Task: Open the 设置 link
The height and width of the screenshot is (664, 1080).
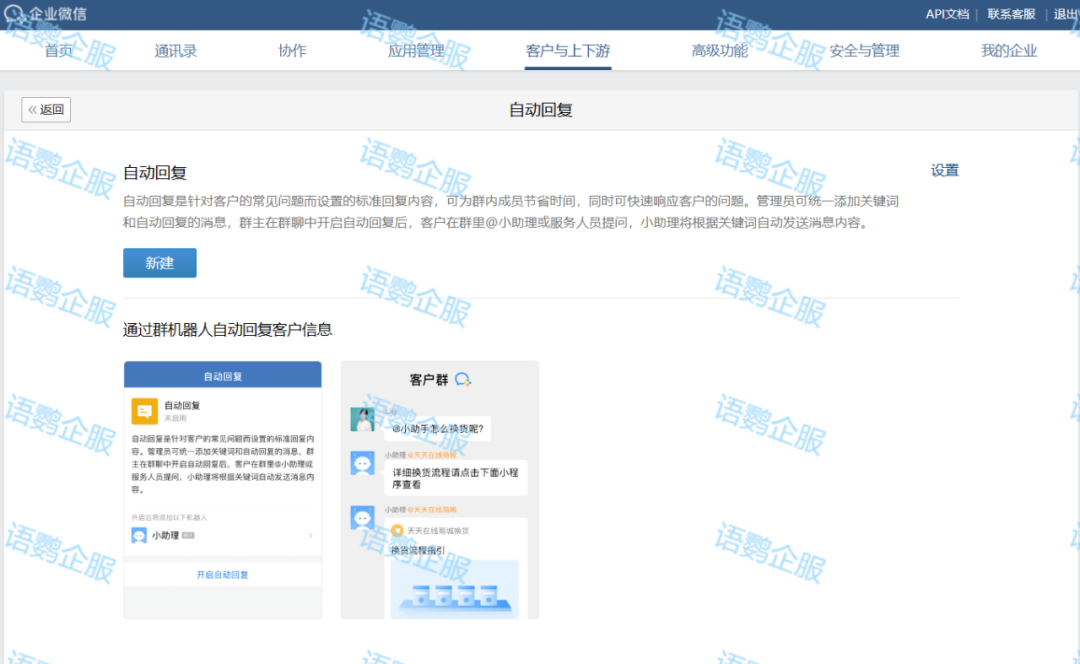Action: click(x=944, y=171)
